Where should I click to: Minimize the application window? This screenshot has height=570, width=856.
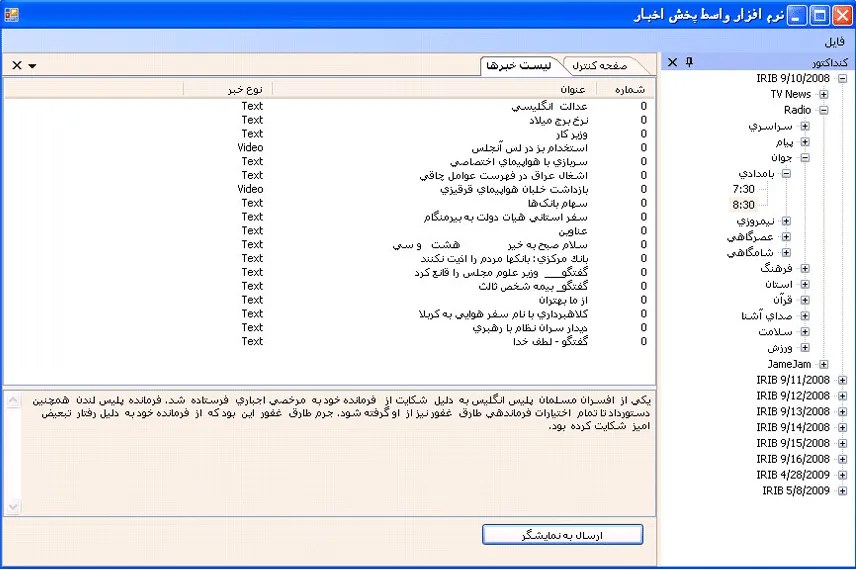(795, 15)
